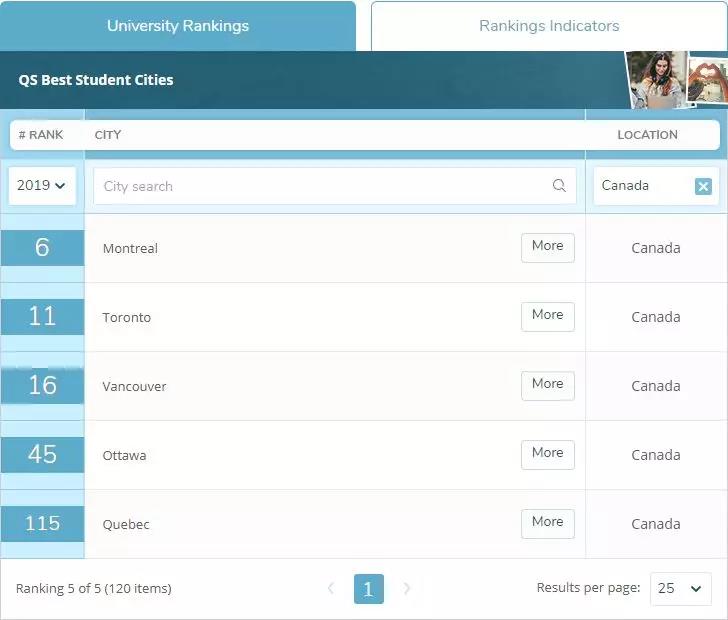Go to previous page arrow
Screen dimensions: 728x620
[x=331, y=588]
